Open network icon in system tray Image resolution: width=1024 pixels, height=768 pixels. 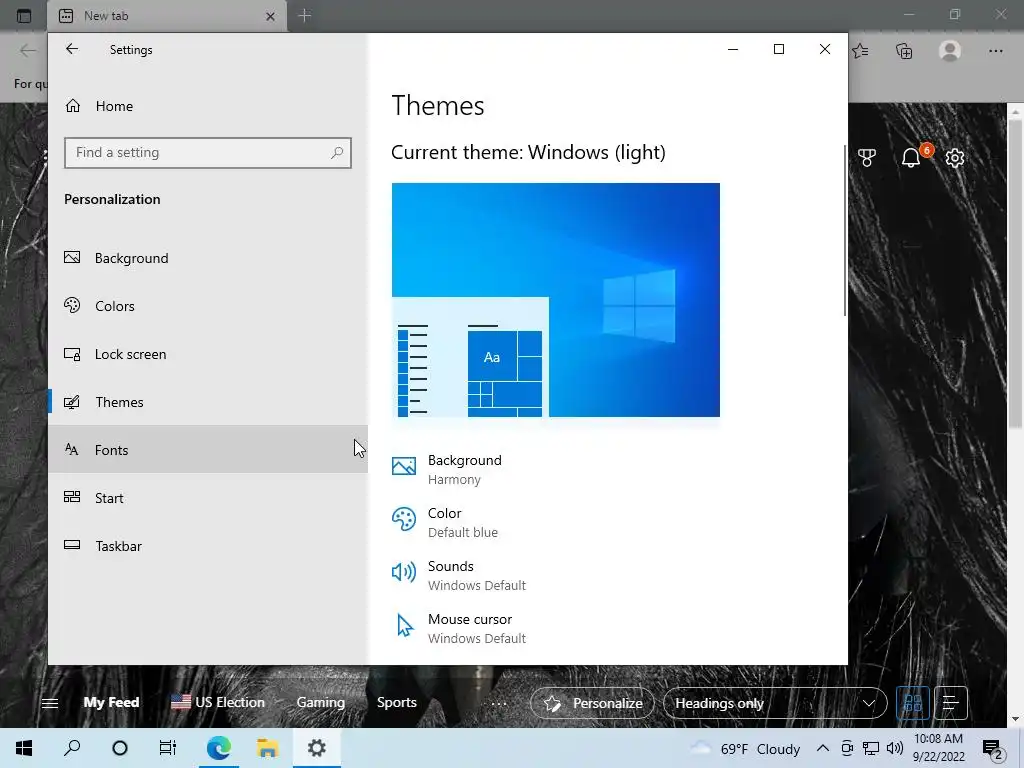click(x=871, y=748)
